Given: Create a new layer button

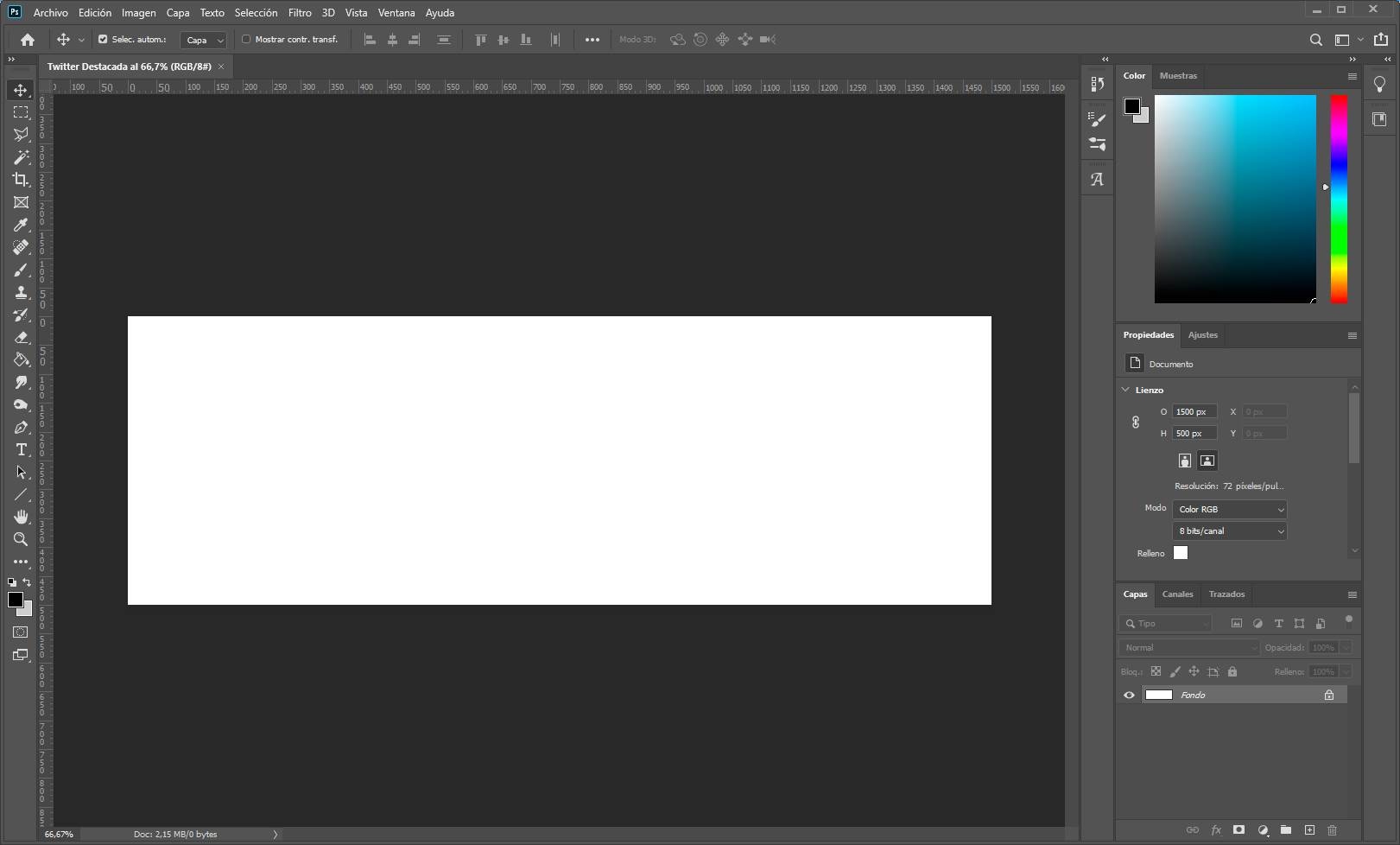Looking at the screenshot, I should pyautogui.click(x=1309, y=830).
